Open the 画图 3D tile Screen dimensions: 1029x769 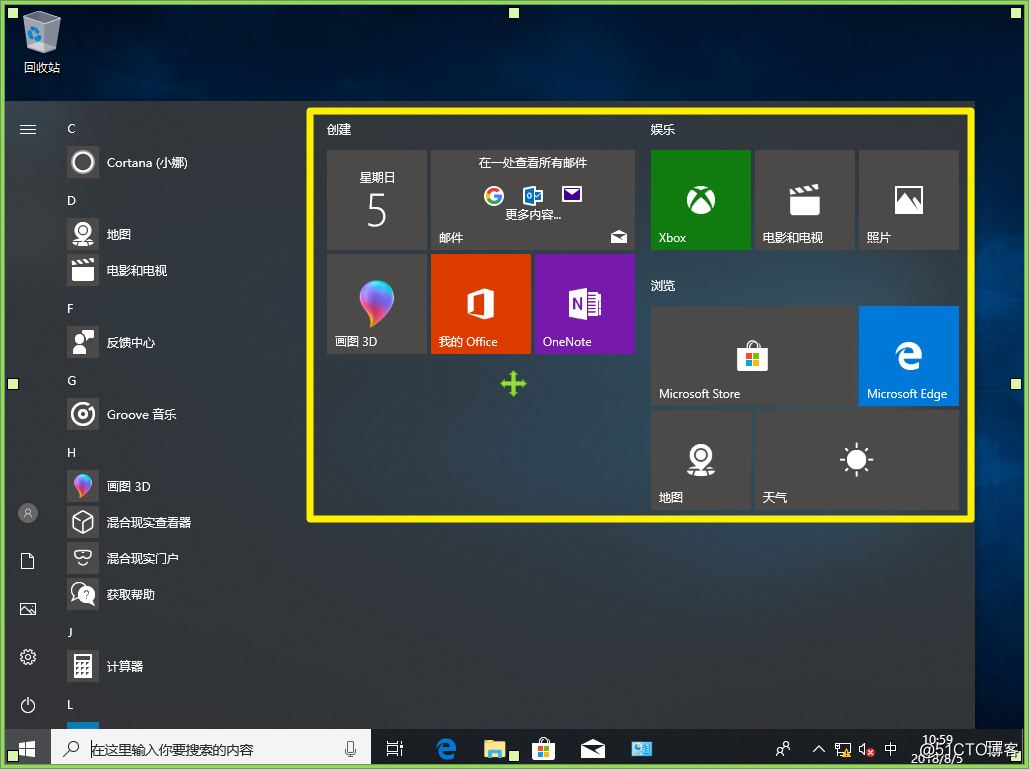[377, 304]
